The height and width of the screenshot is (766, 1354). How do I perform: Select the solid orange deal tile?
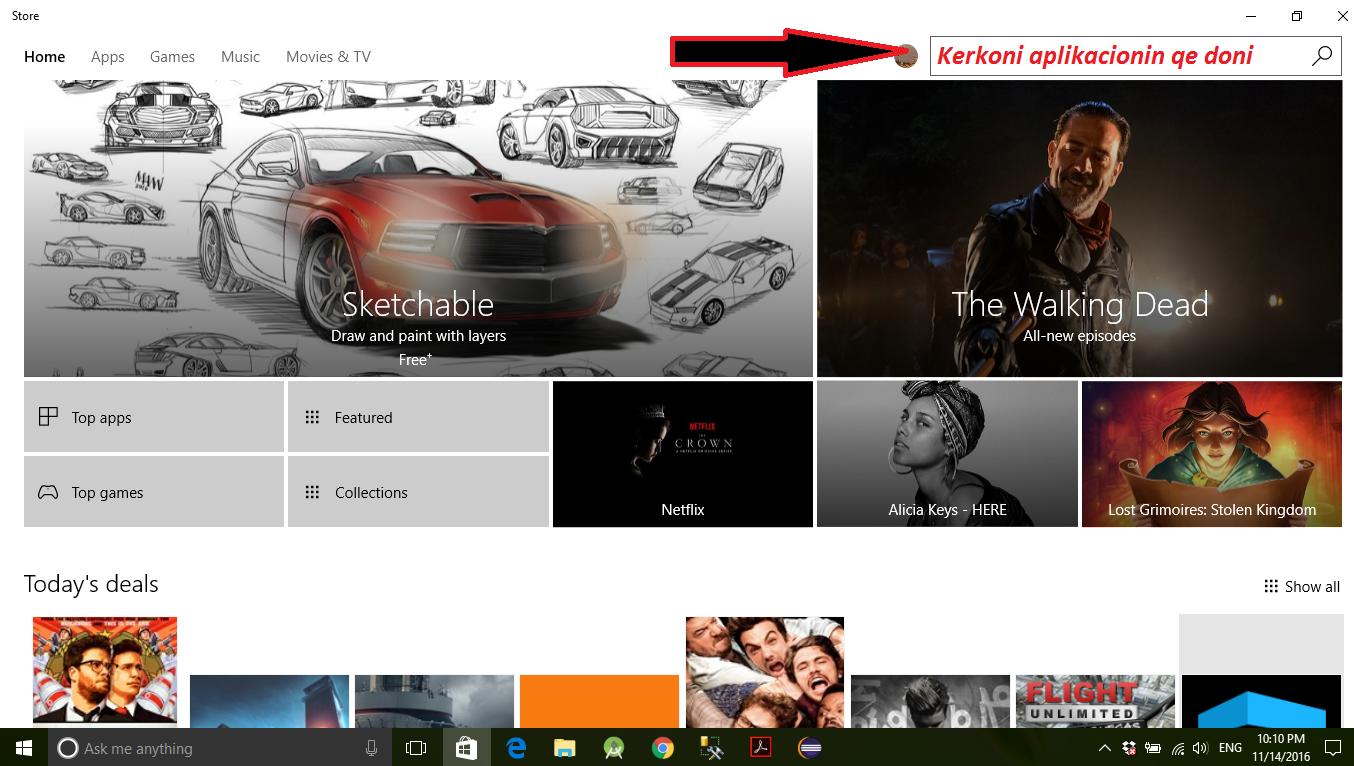(x=599, y=701)
